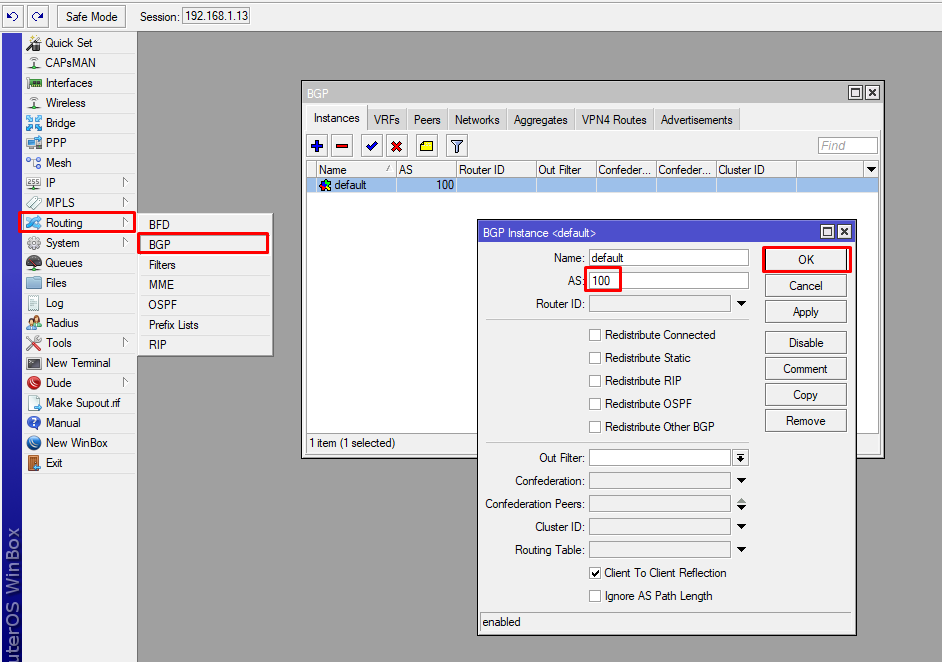
Task: Click the Find search box
Action: [x=848, y=145]
